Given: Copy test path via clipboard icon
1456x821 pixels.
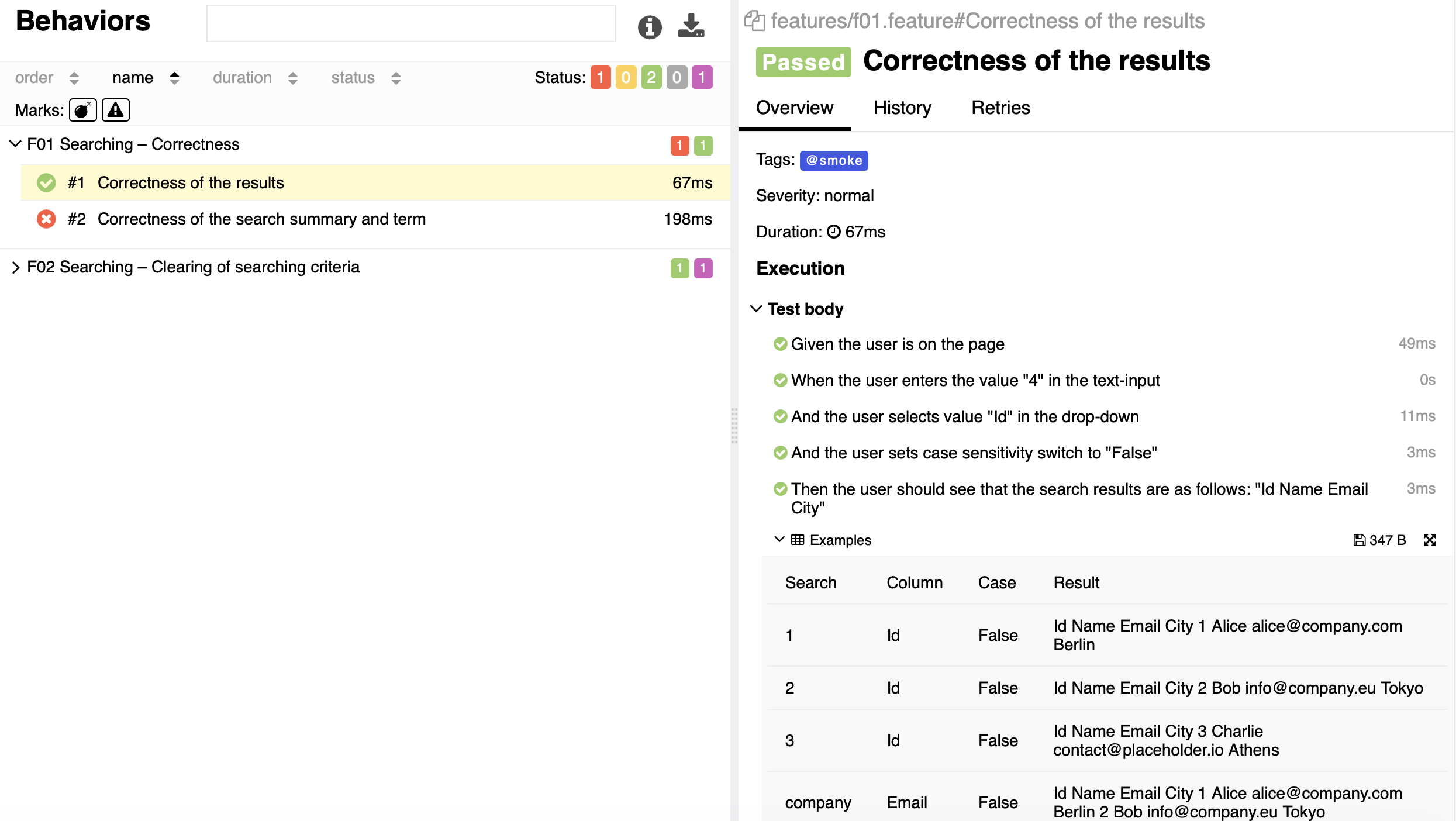Looking at the screenshot, I should pos(754,21).
